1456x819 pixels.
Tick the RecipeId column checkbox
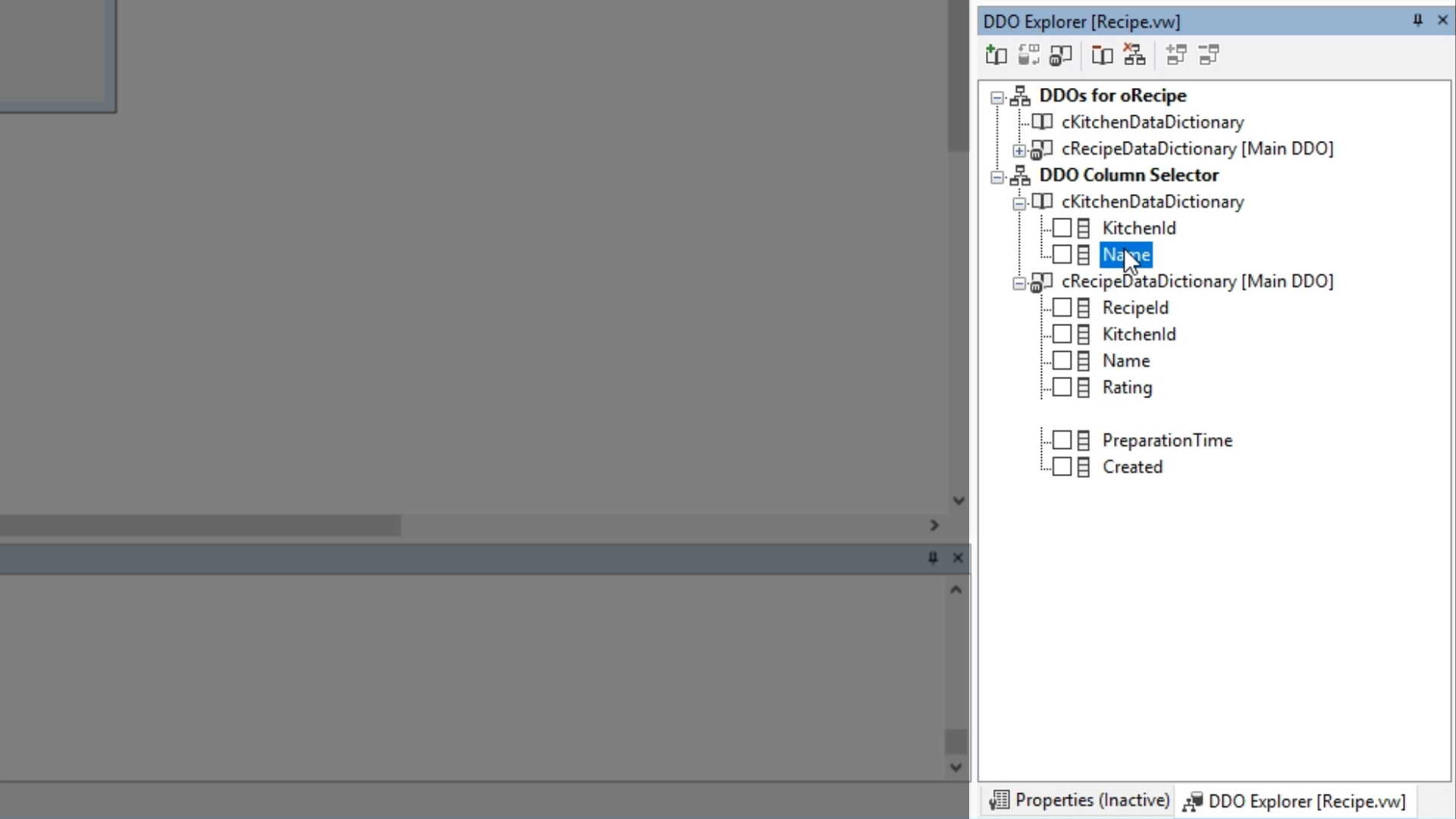click(x=1062, y=308)
